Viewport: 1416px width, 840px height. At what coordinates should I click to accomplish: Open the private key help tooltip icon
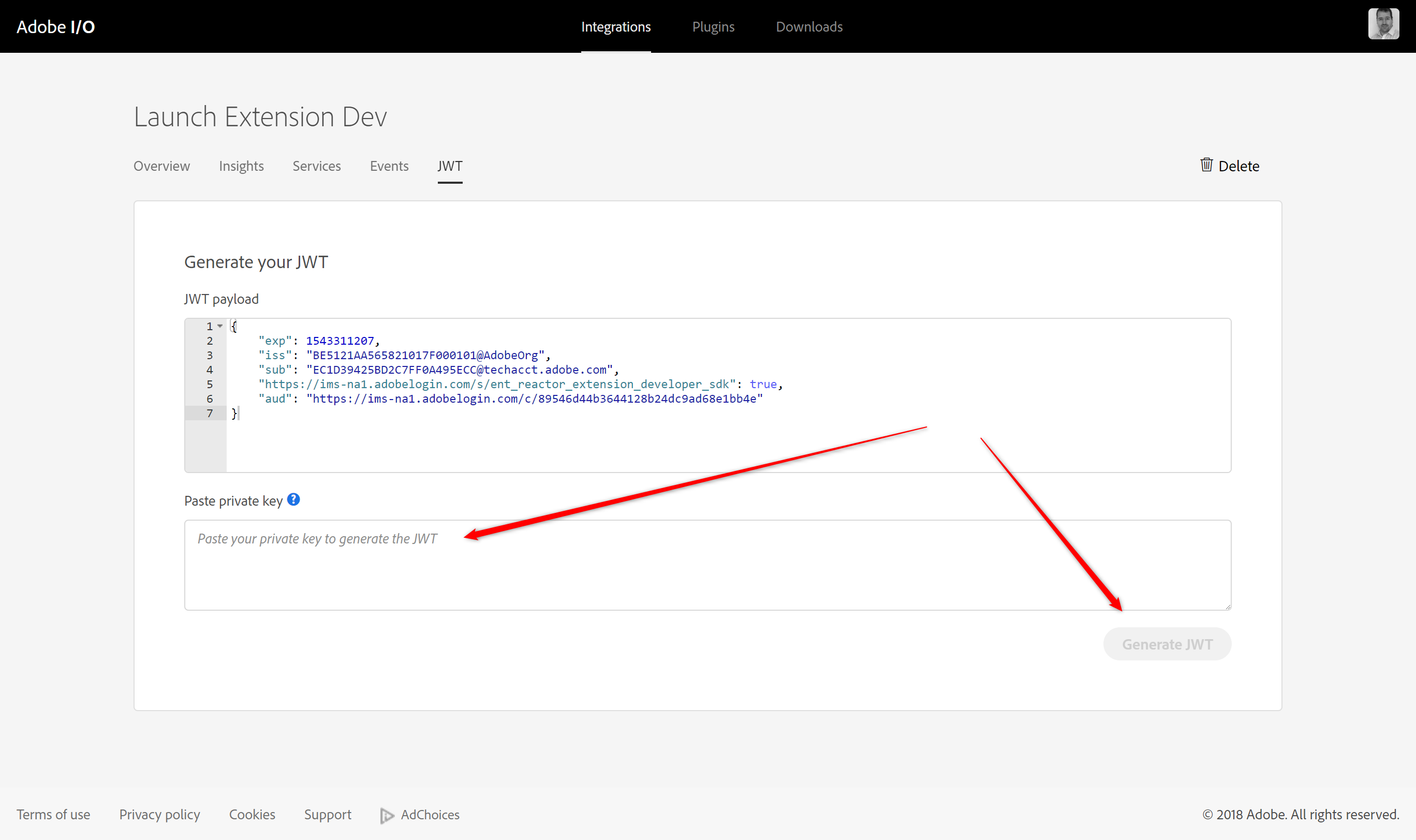293,499
